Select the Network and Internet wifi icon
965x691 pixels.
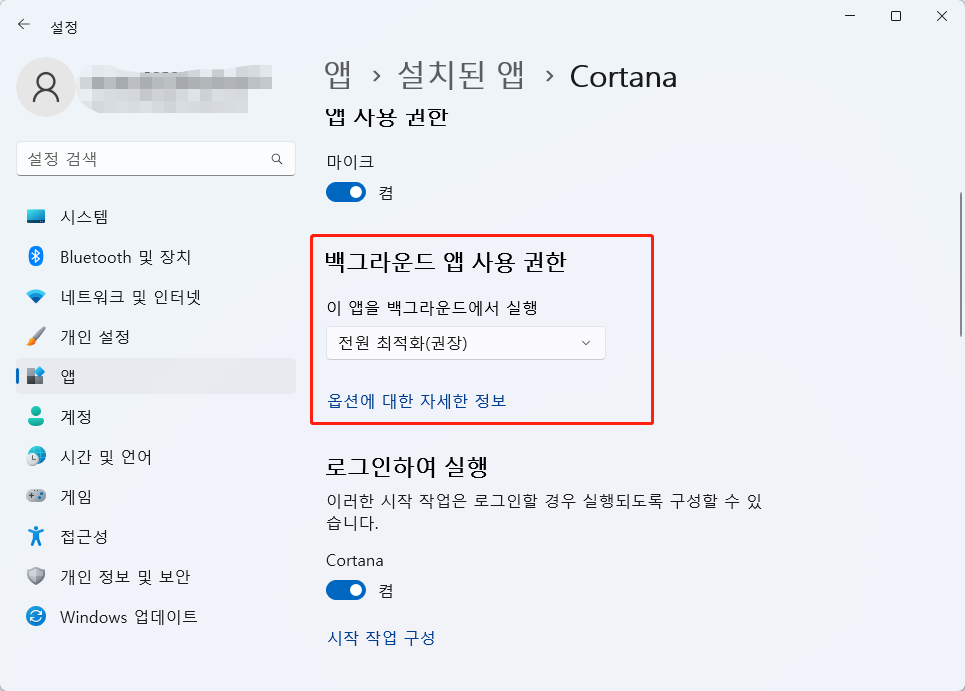[36, 297]
